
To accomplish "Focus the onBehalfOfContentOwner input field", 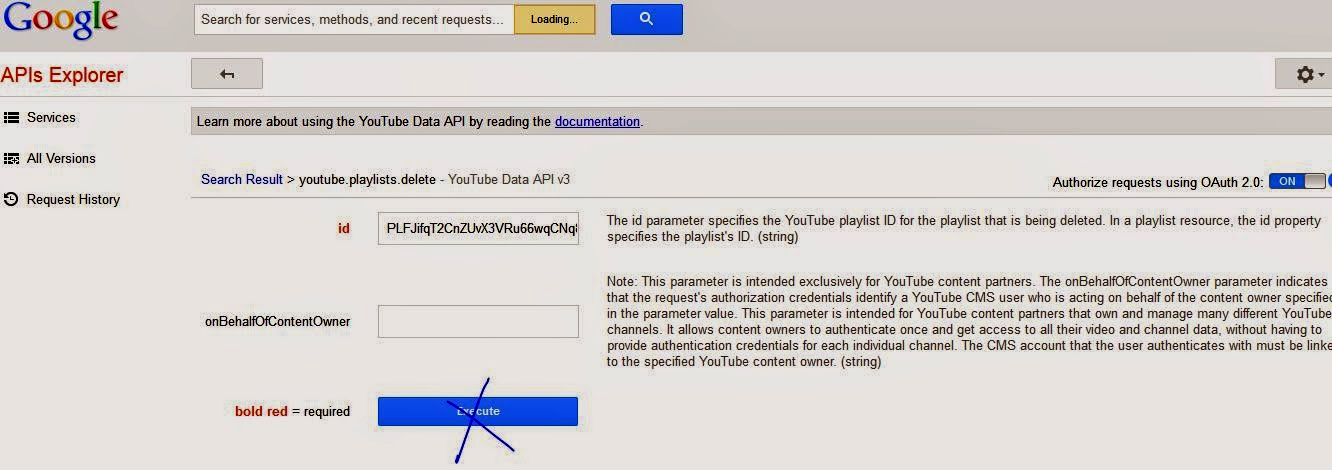I will click(x=478, y=321).
